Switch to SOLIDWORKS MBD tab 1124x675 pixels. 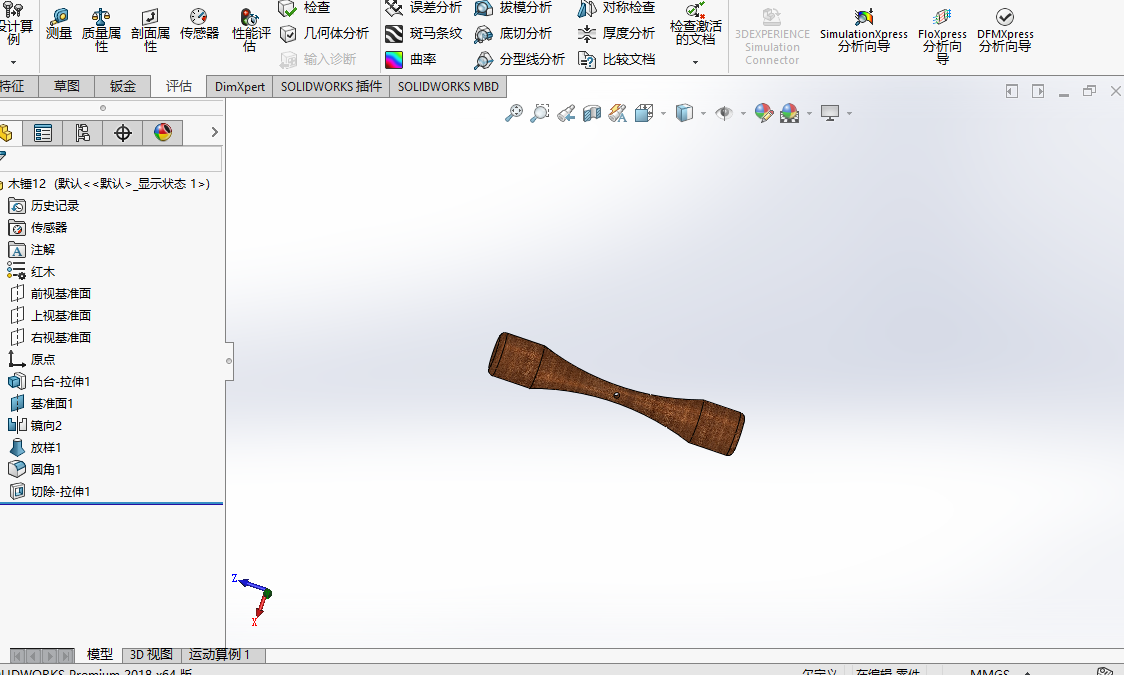tap(448, 86)
